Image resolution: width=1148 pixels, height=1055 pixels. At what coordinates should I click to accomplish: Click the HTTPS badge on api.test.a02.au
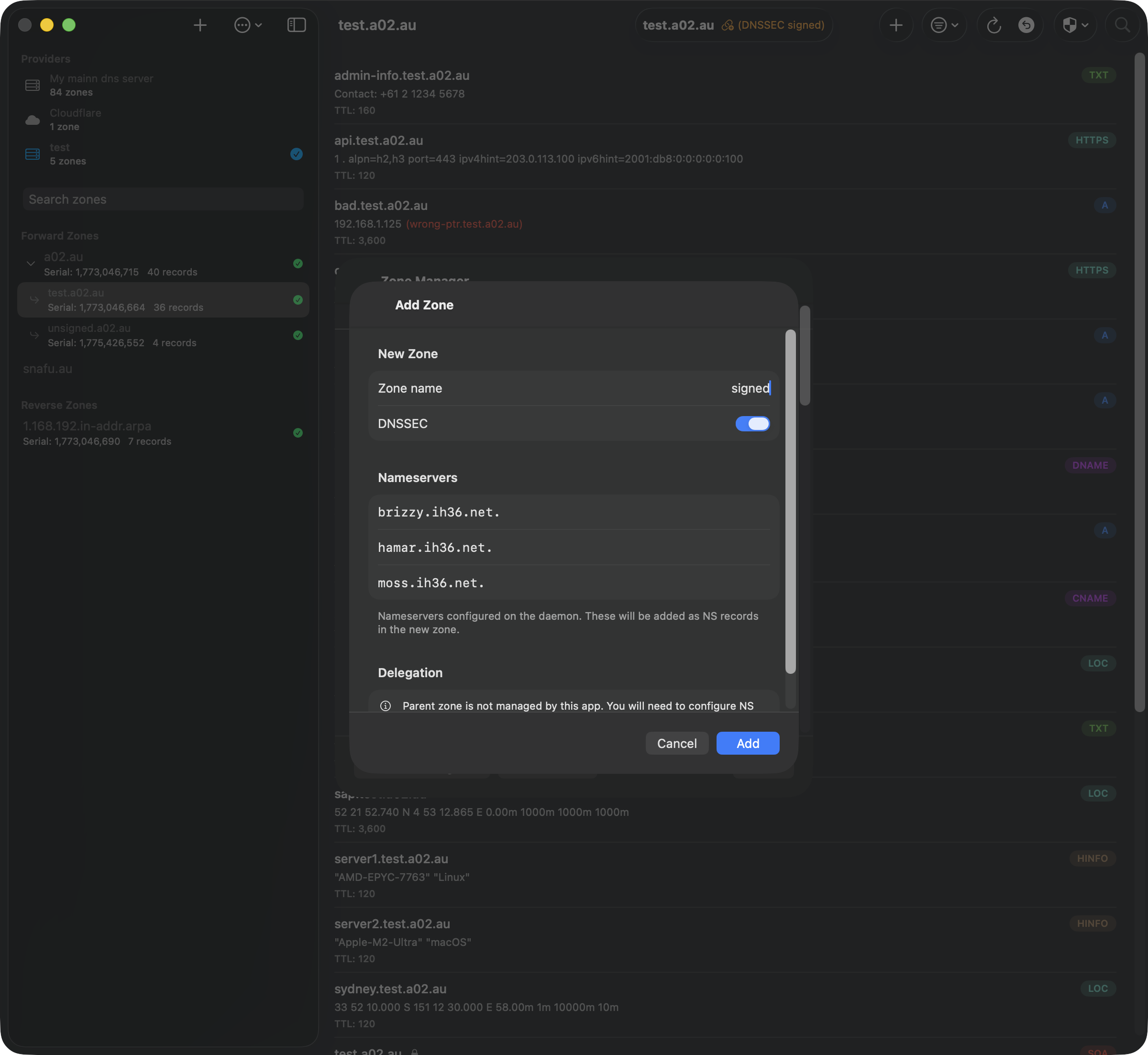(1092, 141)
